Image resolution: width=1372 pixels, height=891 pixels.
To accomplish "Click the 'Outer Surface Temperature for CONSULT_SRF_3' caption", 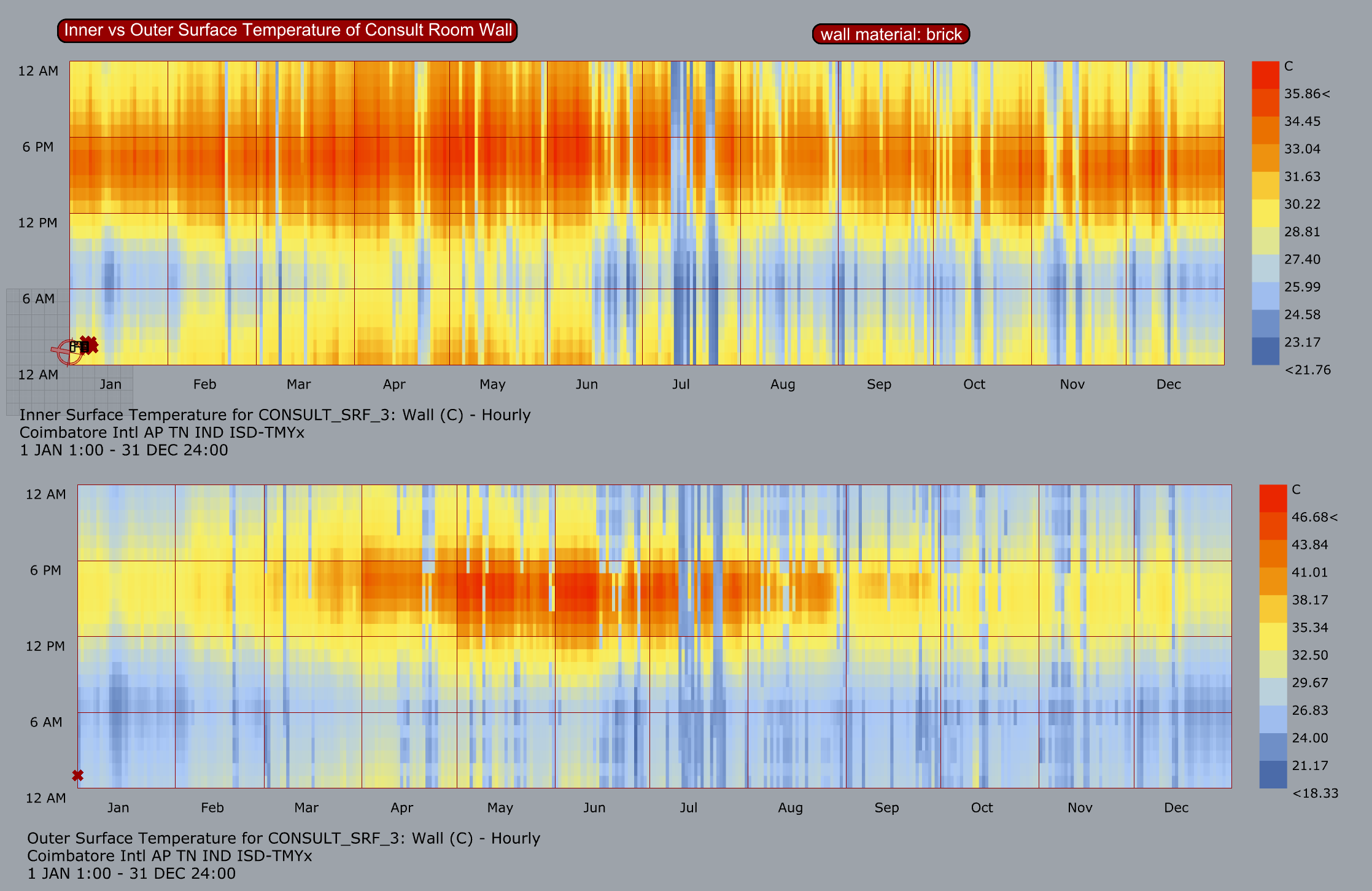I will 284,838.
